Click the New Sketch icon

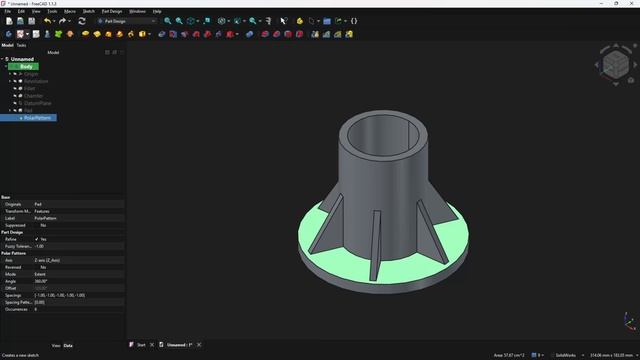point(20,34)
